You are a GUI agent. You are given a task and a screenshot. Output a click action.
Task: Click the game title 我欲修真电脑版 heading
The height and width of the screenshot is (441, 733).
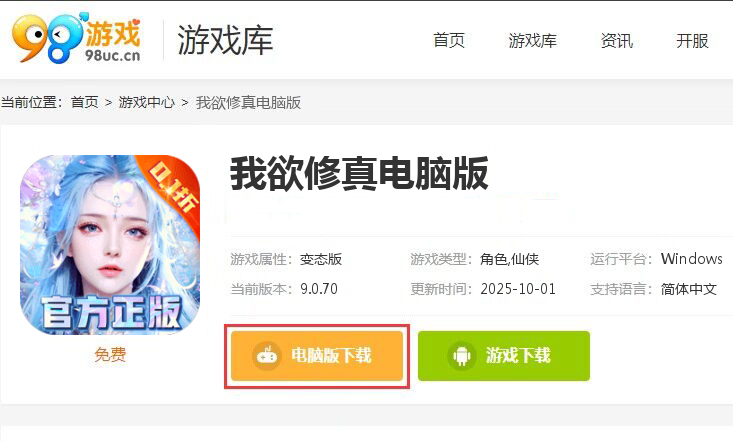click(359, 174)
